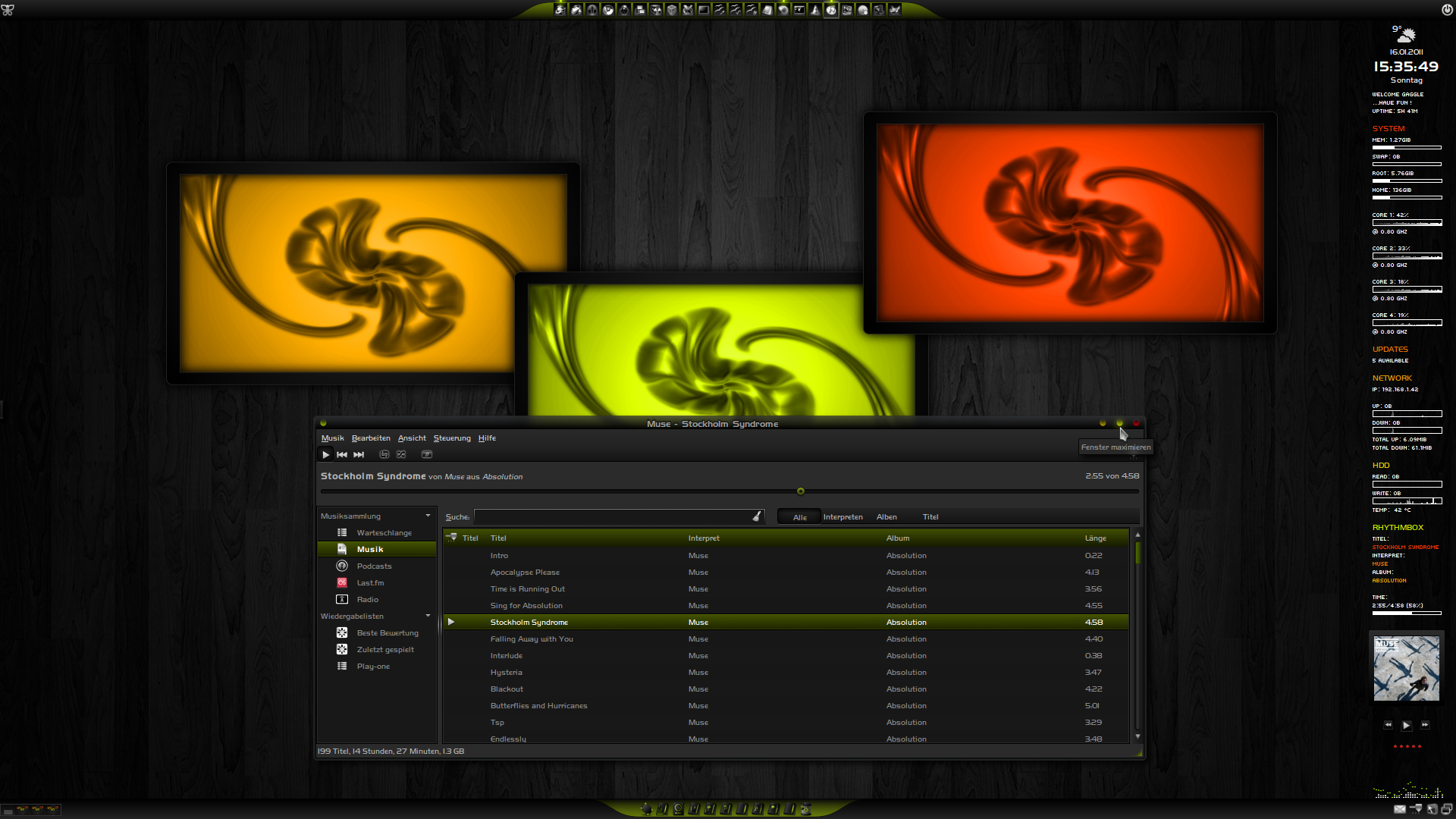Open the Warteschlange queue

[377, 533]
